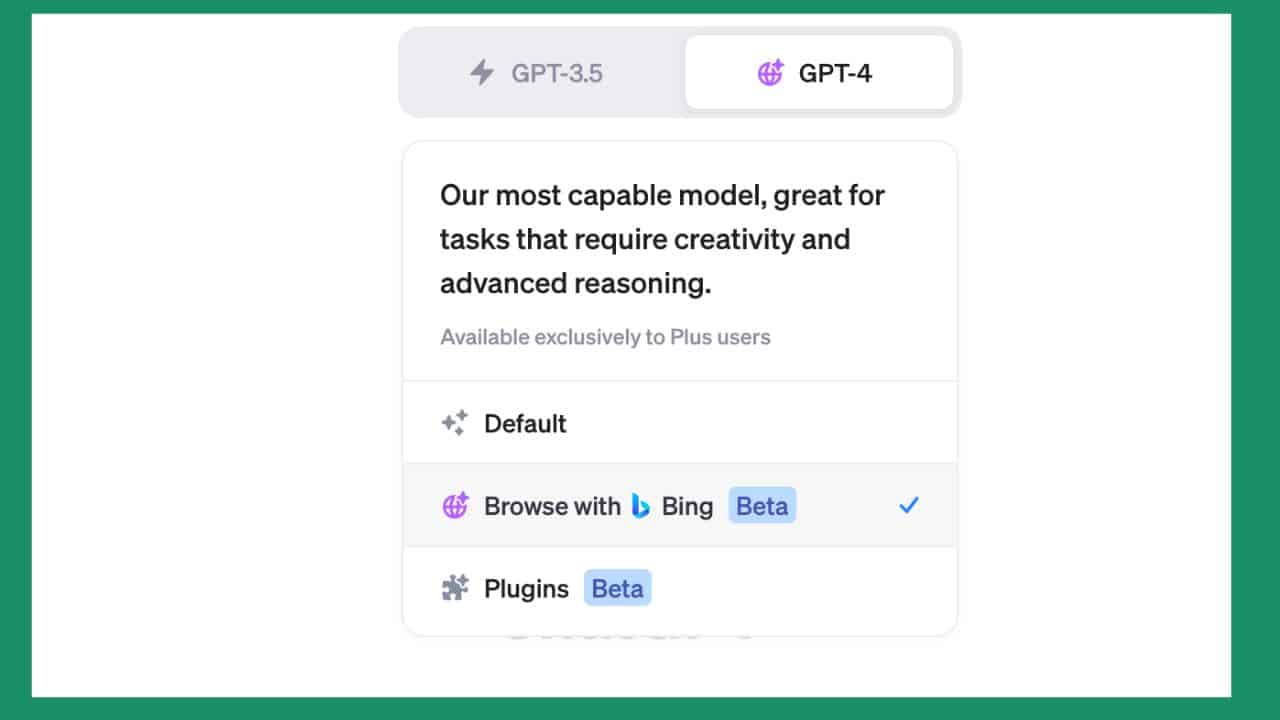Click the word Bing in browsing option
The width and height of the screenshot is (1280, 720).
coord(687,506)
